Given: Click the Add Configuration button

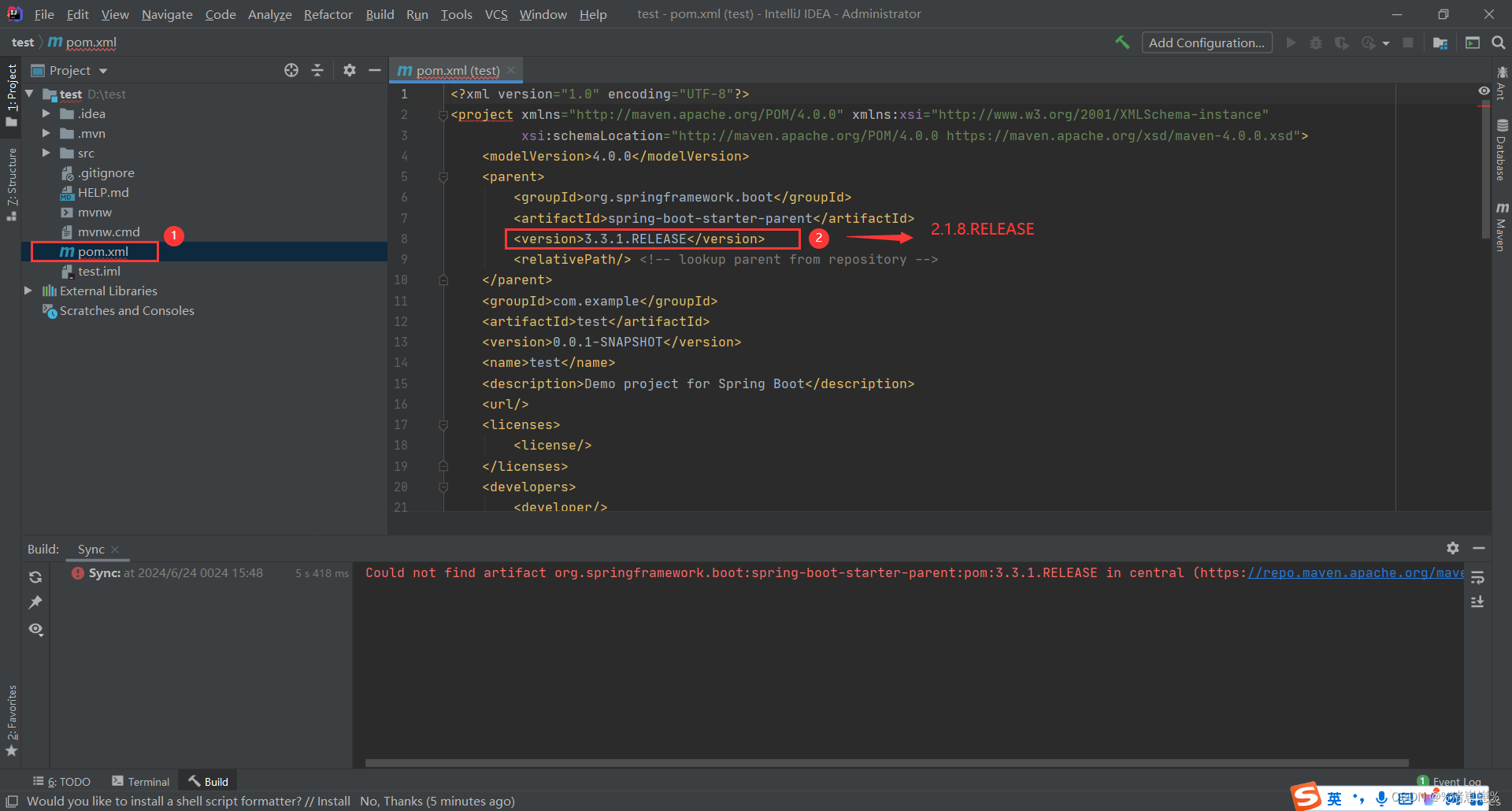Looking at the screenshot, I should [1206, 43].
